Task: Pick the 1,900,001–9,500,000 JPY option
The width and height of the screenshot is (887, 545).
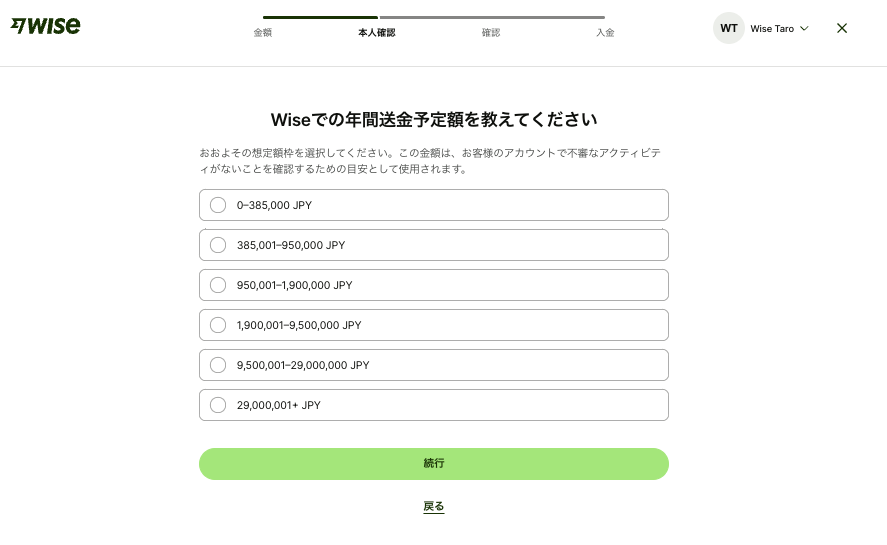Action: [x=218, y=325]
